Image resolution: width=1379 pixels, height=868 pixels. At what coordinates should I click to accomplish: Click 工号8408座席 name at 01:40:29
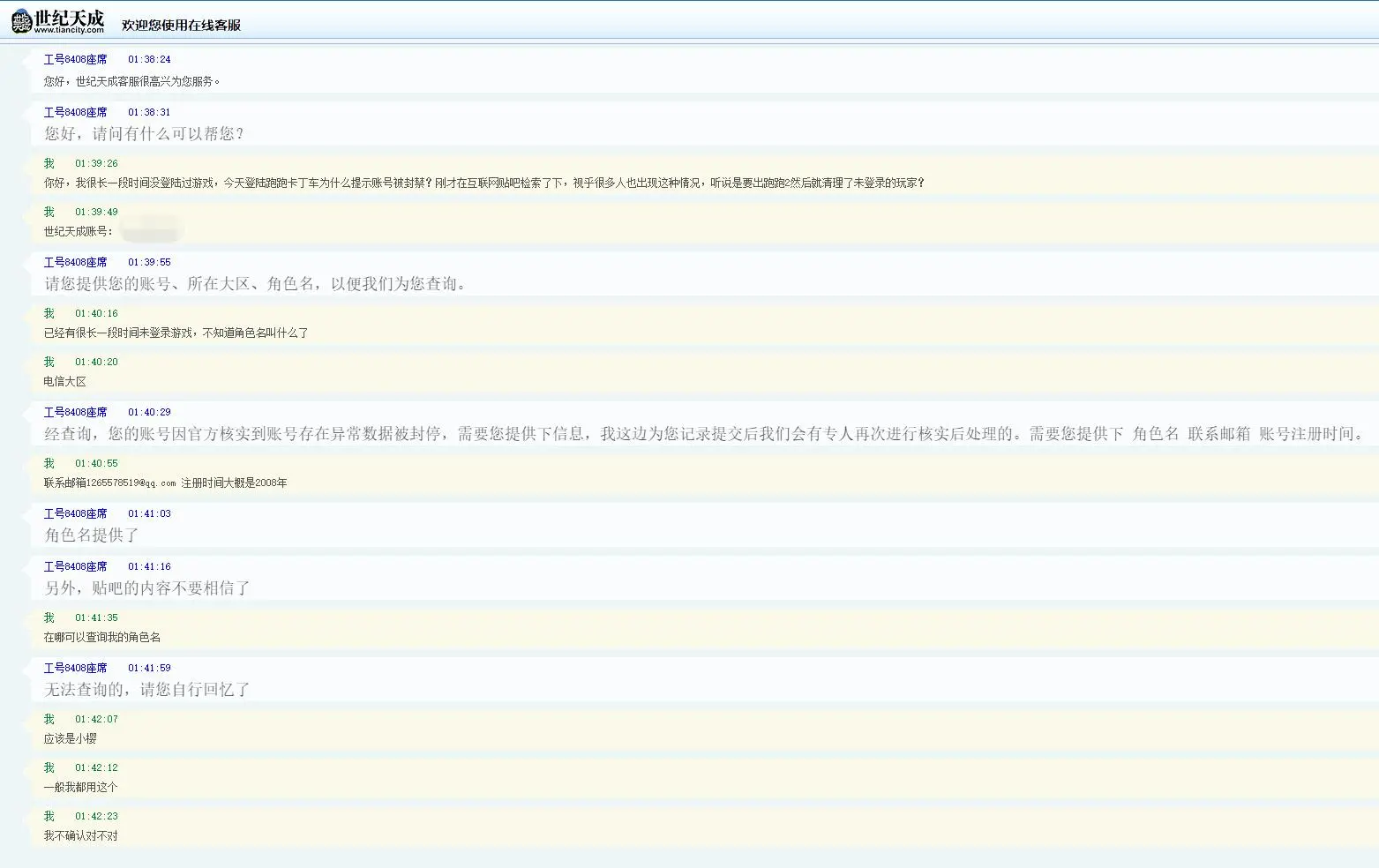[x=76, y=413]
